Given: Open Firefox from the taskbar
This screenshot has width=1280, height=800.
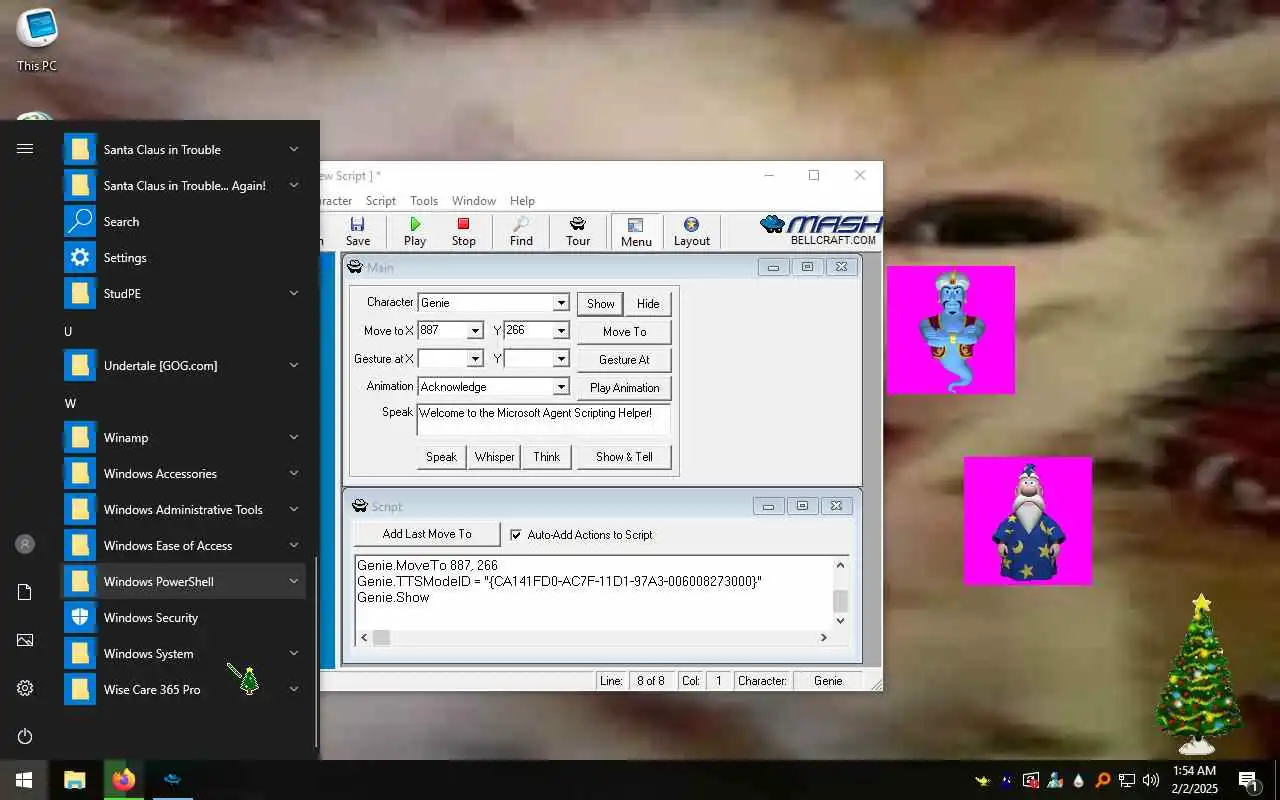Looking at the screenshot, I should click(124, 780).
